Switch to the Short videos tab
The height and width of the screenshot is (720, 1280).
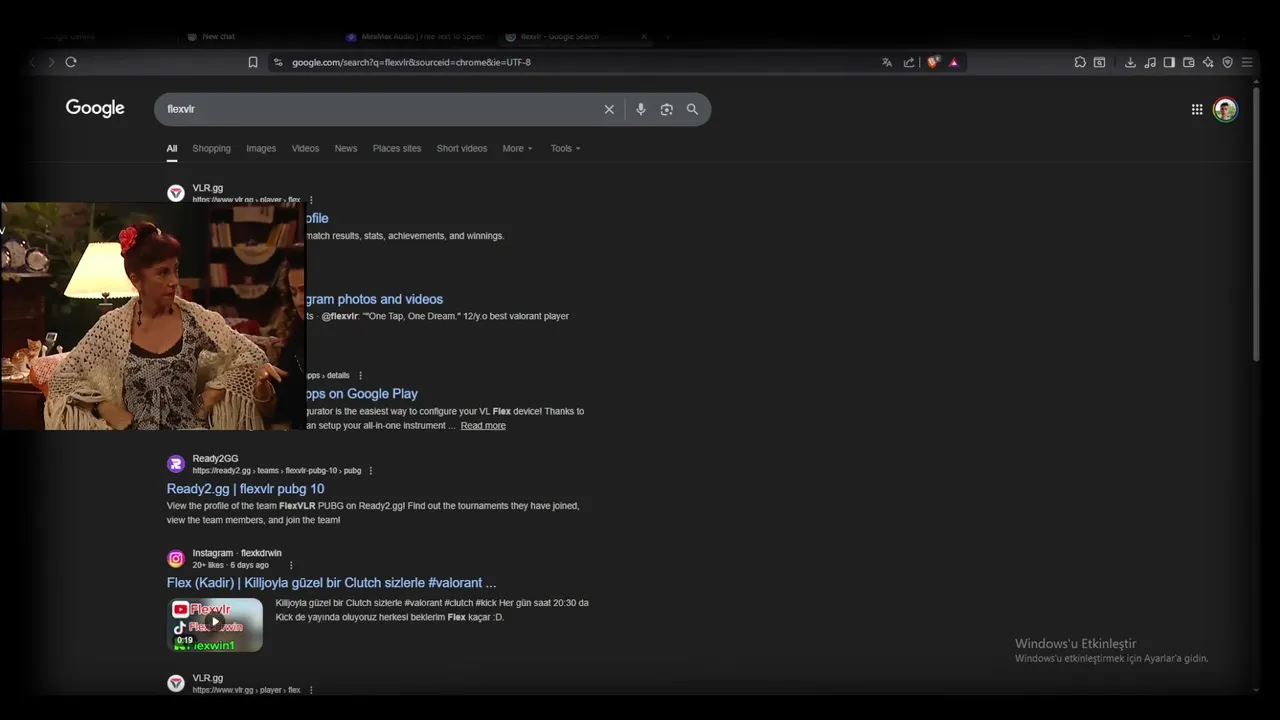tap(462, 148)
